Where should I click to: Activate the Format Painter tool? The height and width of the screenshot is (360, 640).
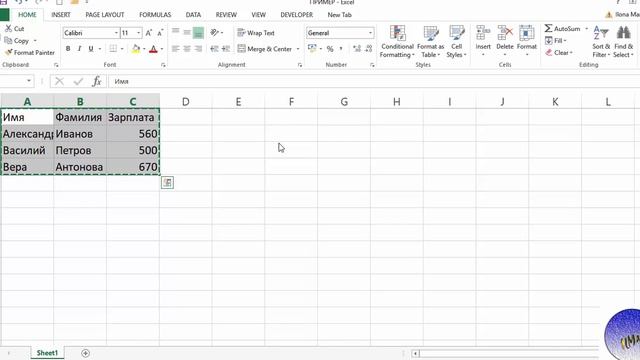[x=30, y=53]
